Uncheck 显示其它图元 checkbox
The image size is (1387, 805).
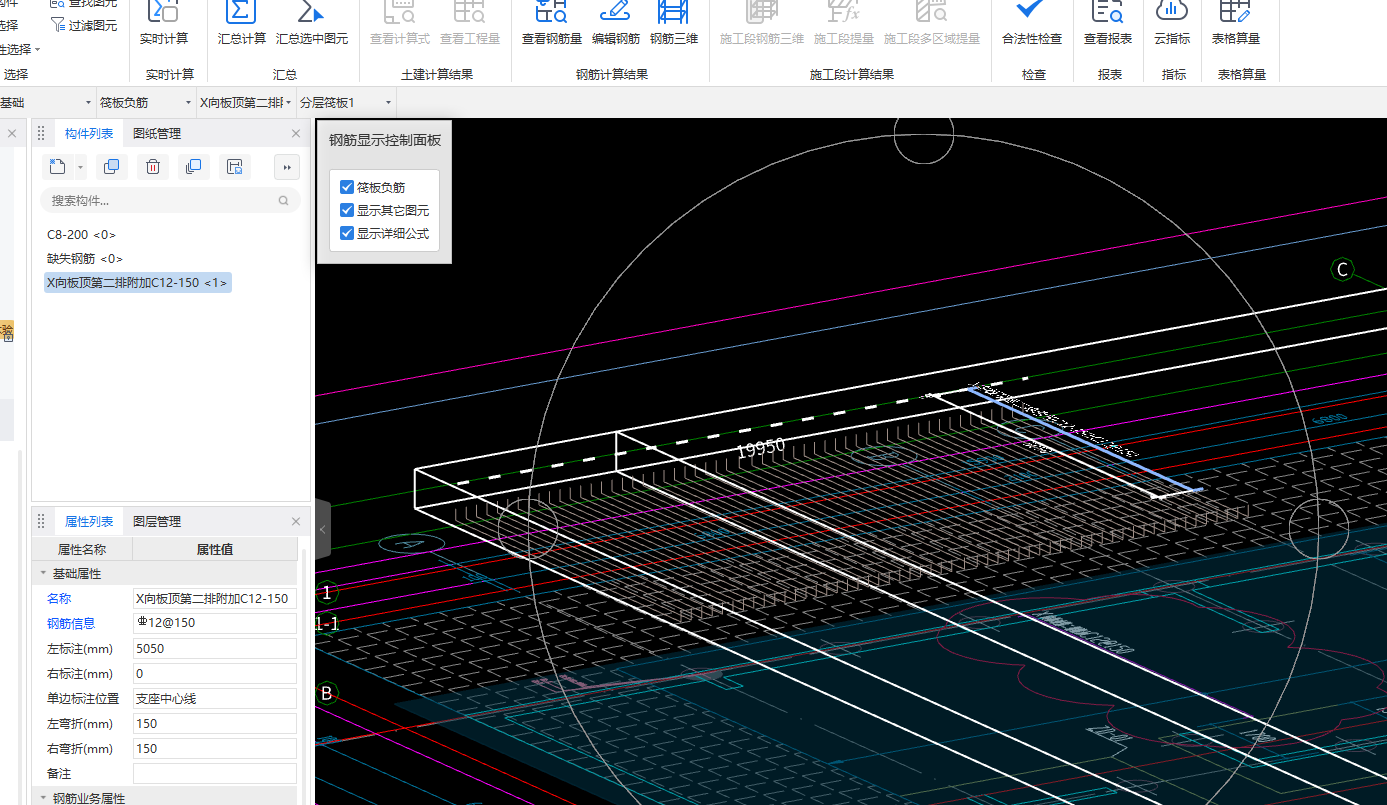pos(347,210)
